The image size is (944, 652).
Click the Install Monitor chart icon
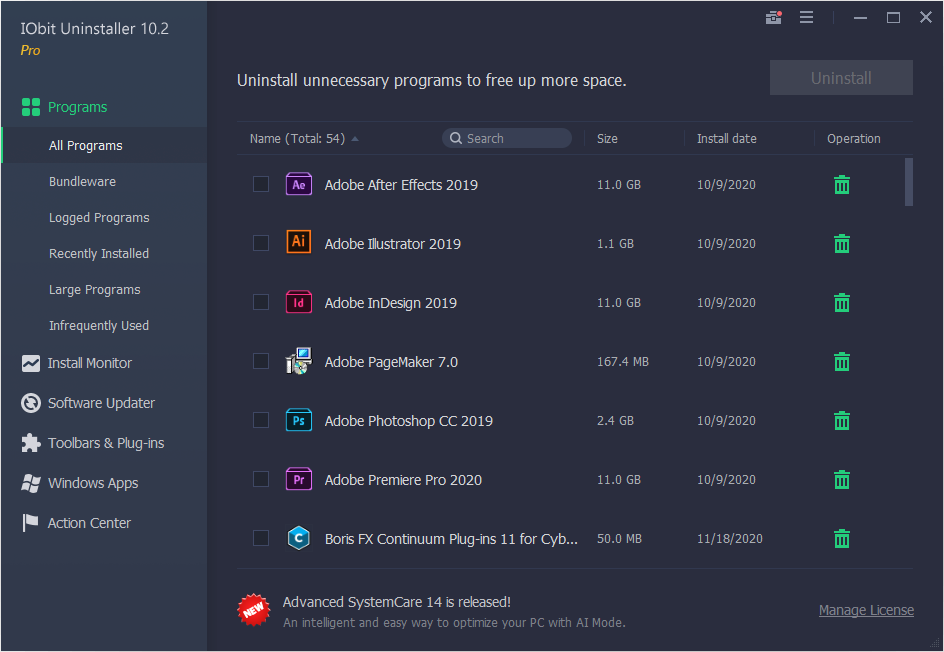point(31,363)
